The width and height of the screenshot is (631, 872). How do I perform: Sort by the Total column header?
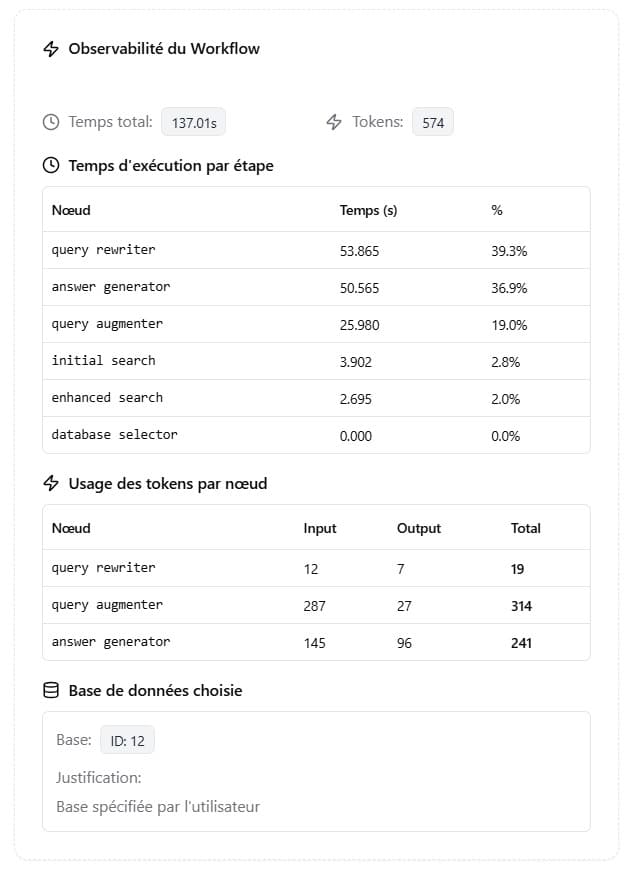click(x=525, y=528)
